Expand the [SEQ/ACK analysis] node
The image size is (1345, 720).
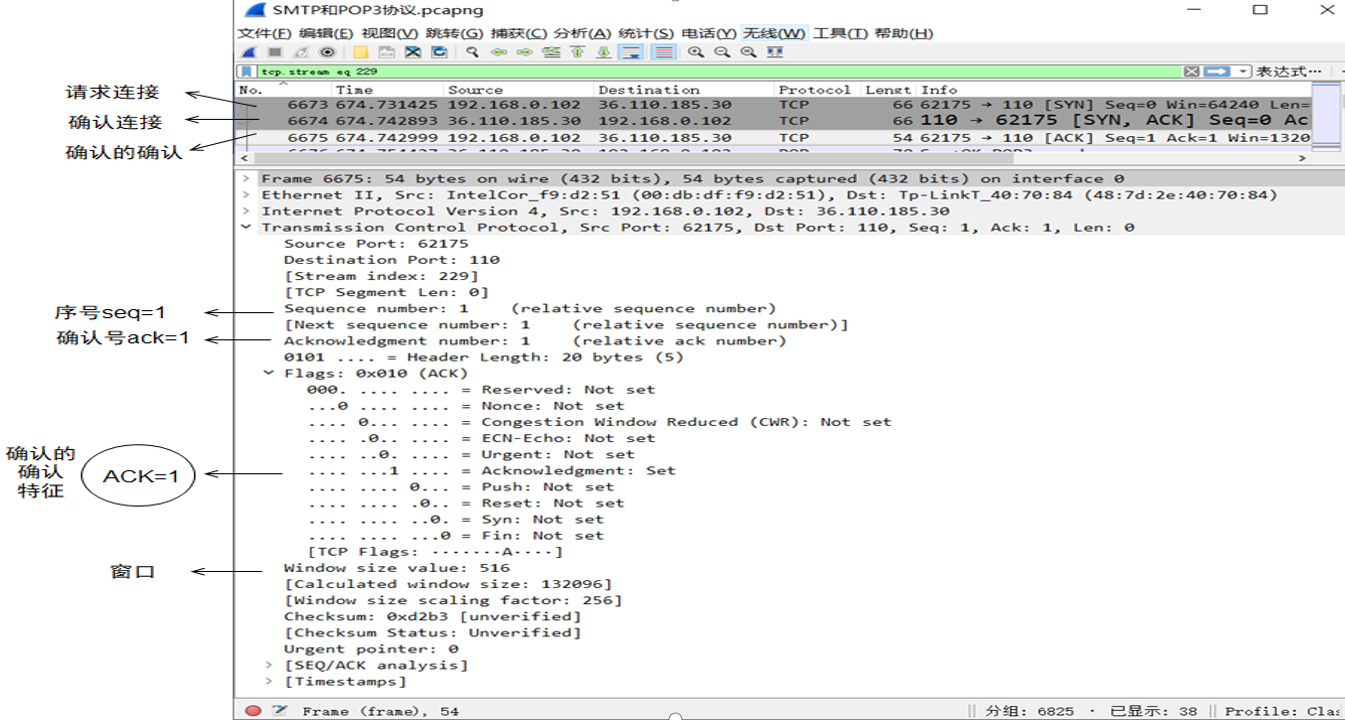[269, 665]
